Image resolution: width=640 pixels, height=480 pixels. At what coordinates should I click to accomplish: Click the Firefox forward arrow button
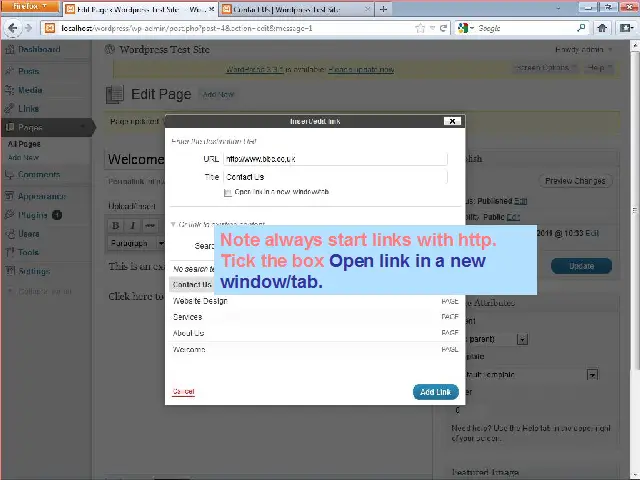tap(28, 28)
